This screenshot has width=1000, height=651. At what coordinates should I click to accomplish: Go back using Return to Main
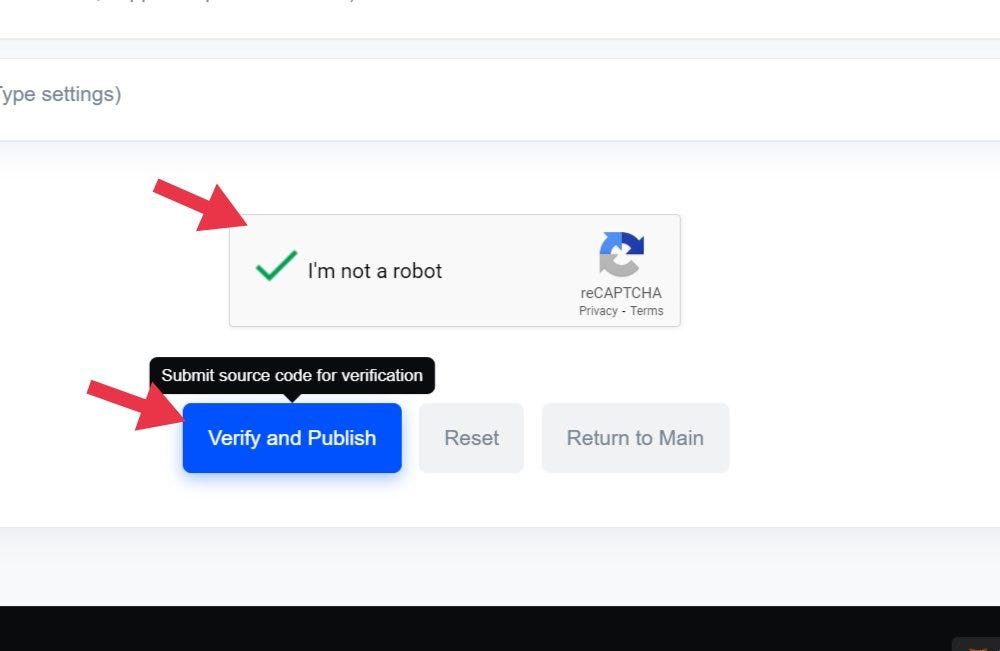(x=635, y=438)
